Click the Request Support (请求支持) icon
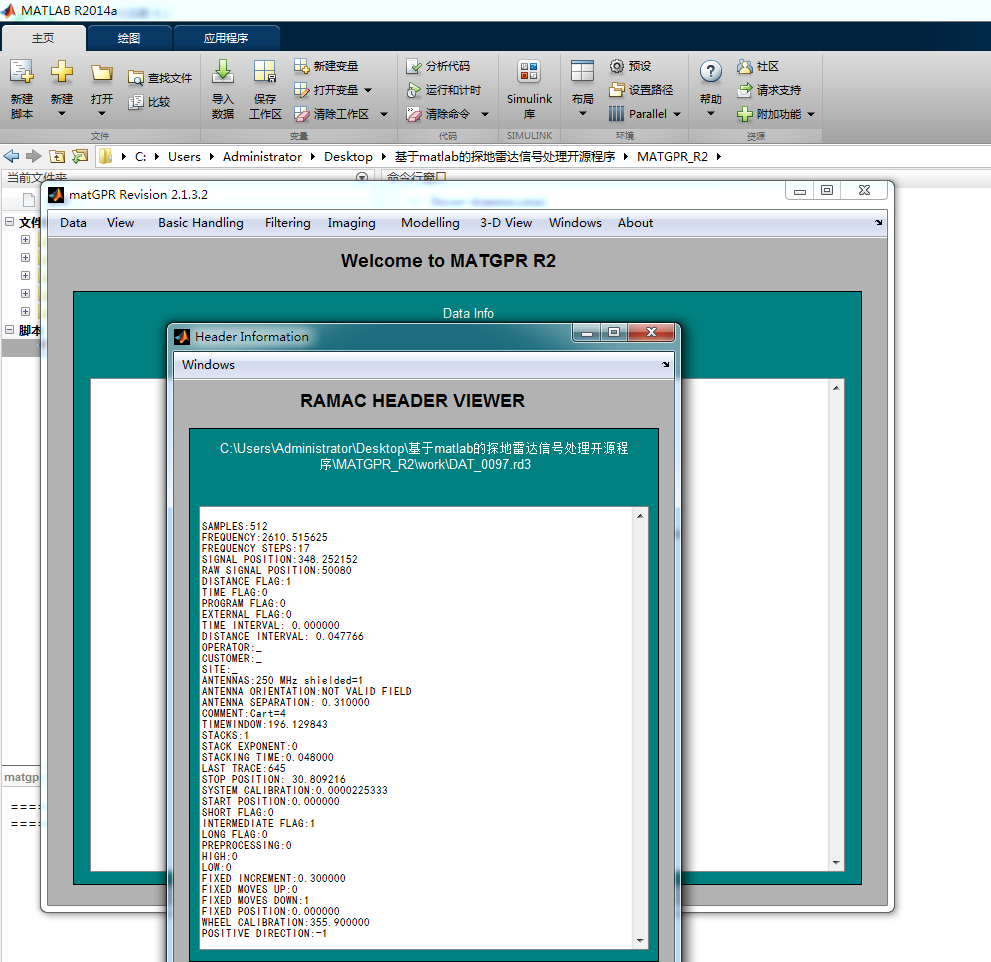The height and width of the screenshot is (962, 991). pyautogui.click(x=745, y=90)
